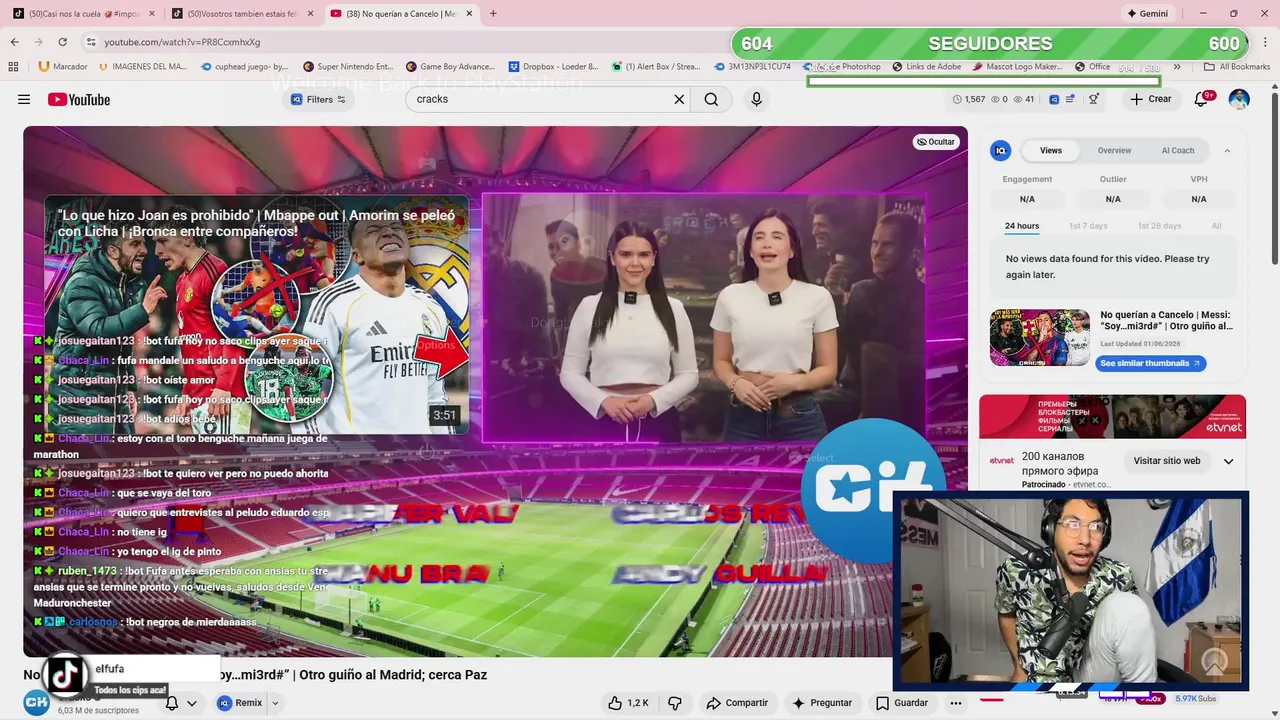The width and height of the screenshot is (1280, 720).
Task: Click the page vertical scrollbar
Action: coord(1274,180)
